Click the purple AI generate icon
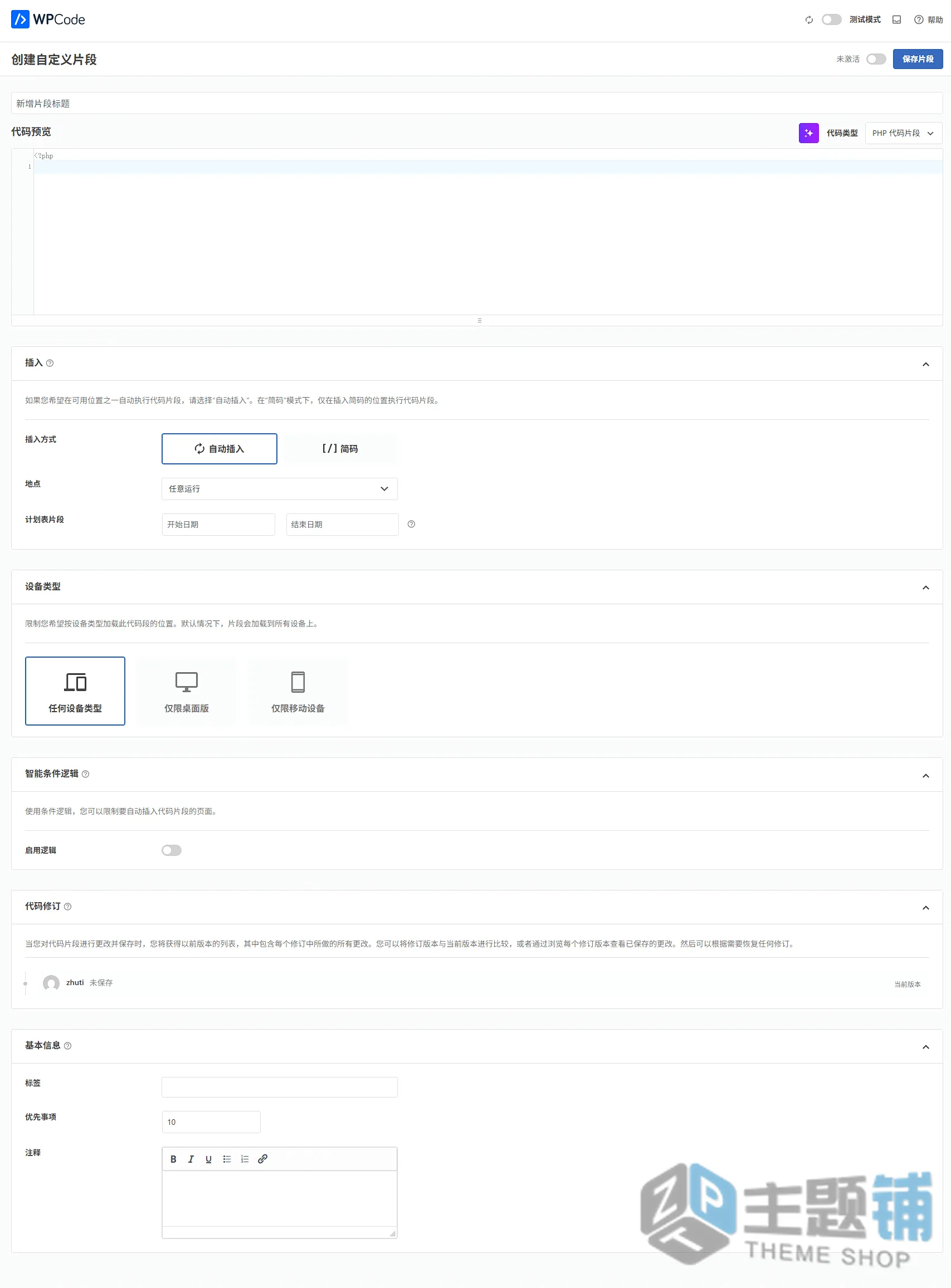951x1288 pixels. tap(808, 133)
